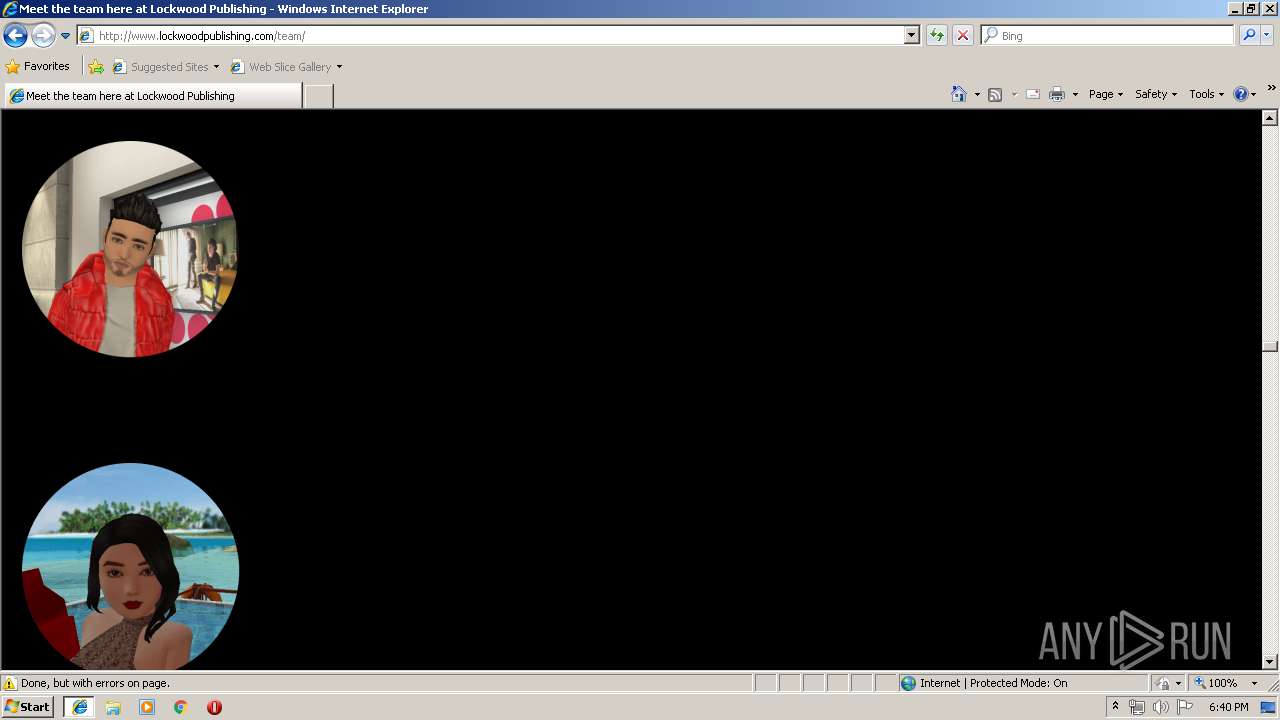Screen dimensions: 1280x720
Task: Open the search provider dropdown arrow
Action: [x=1267, y=36]
